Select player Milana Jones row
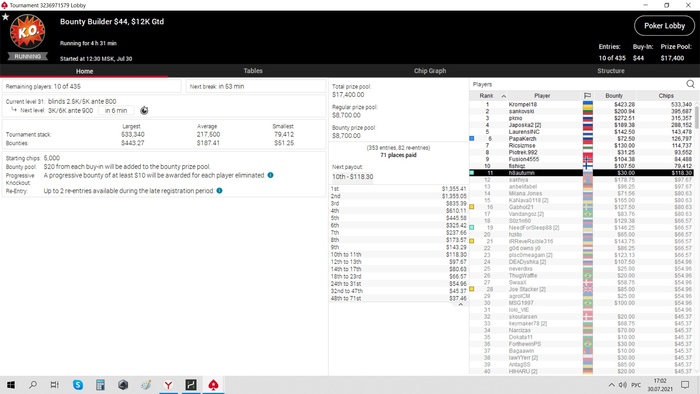The width and height of the screenshot is (700, 394). tap(582, 193)
